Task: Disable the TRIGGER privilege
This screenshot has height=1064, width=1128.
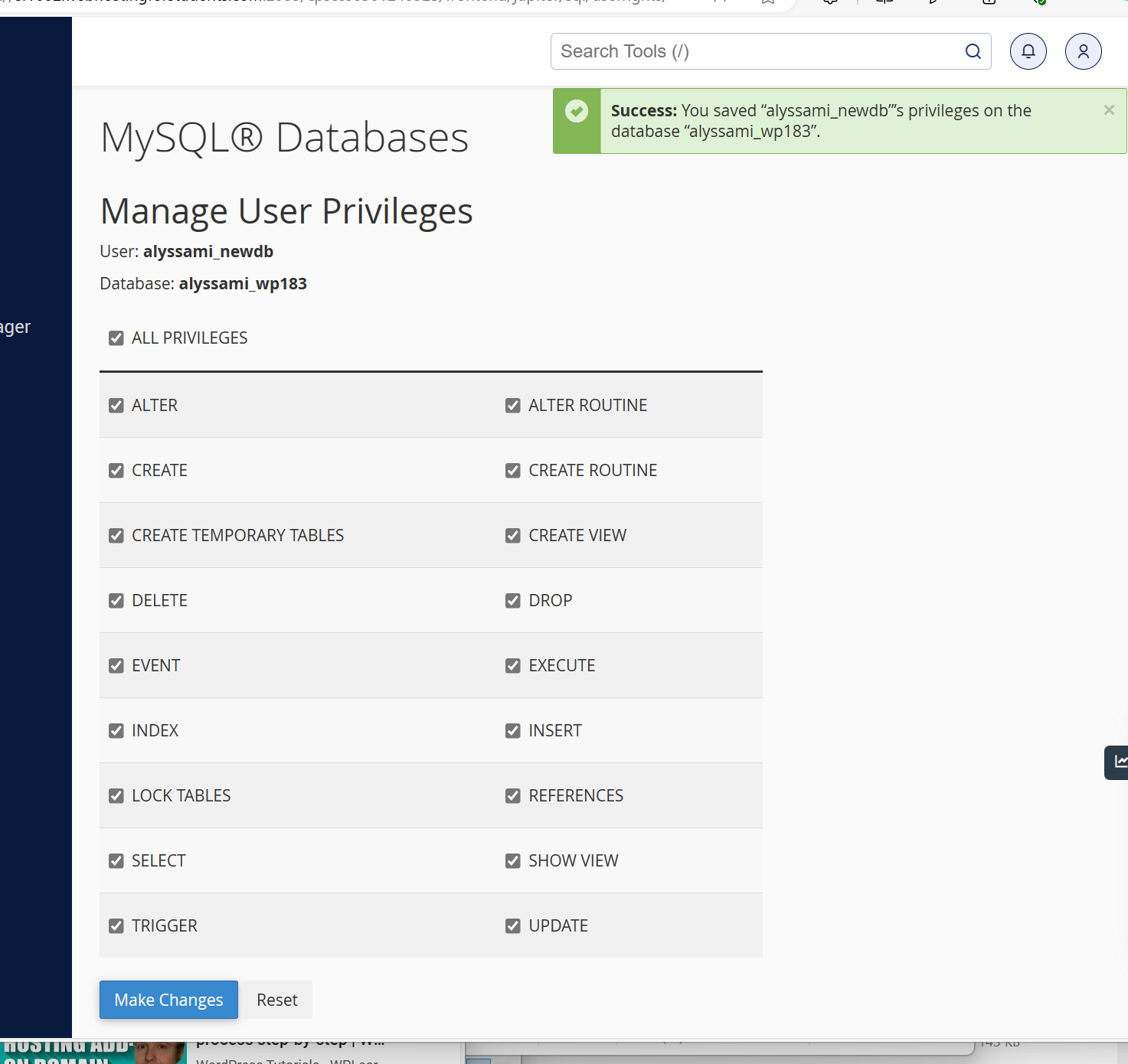Action: click(116, 926)
